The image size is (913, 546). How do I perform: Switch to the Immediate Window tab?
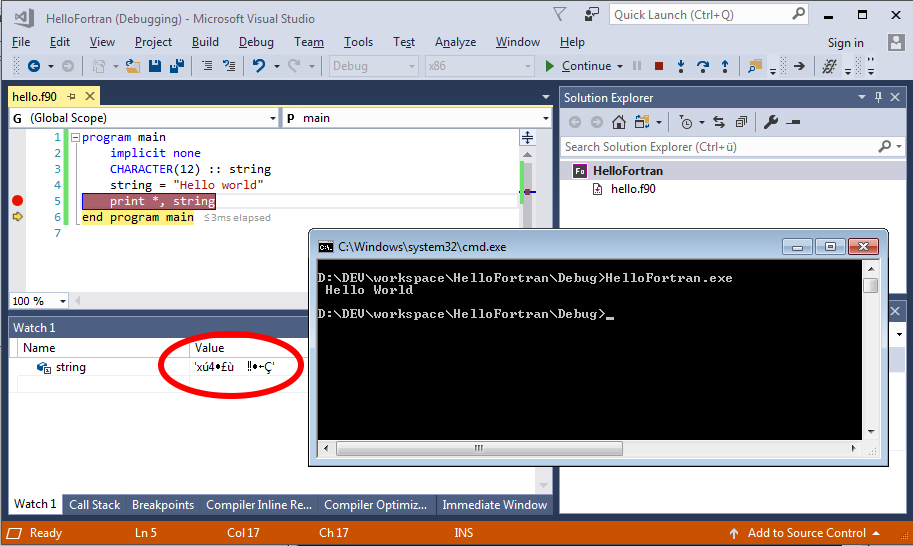[x=494, y=505]
